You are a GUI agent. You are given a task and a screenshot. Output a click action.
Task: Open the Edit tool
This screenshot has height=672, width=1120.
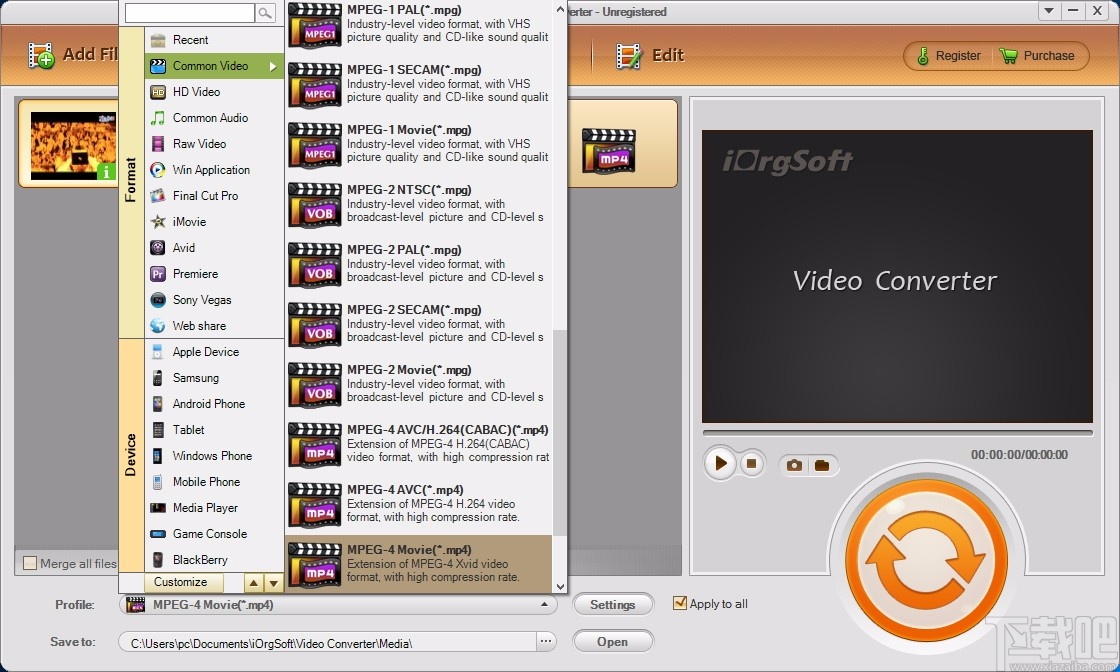point(626,55)
